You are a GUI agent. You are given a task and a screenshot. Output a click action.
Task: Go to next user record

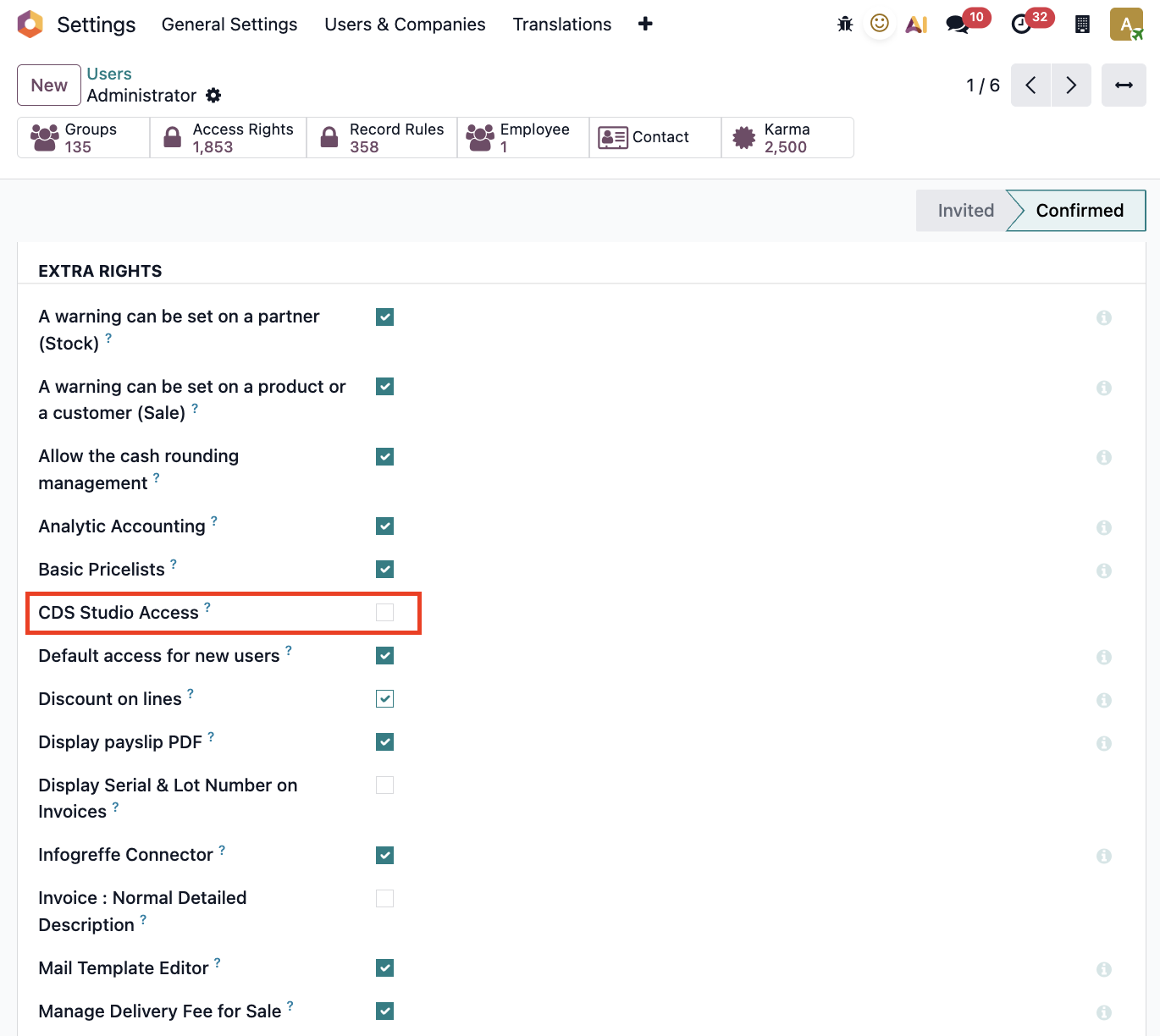coord(1071,85)
